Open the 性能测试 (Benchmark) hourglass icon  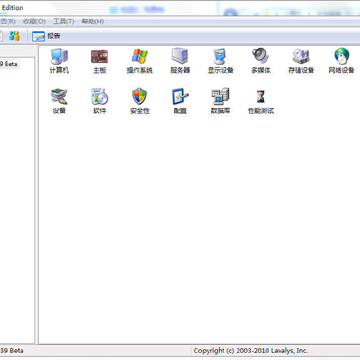[261, 96]
